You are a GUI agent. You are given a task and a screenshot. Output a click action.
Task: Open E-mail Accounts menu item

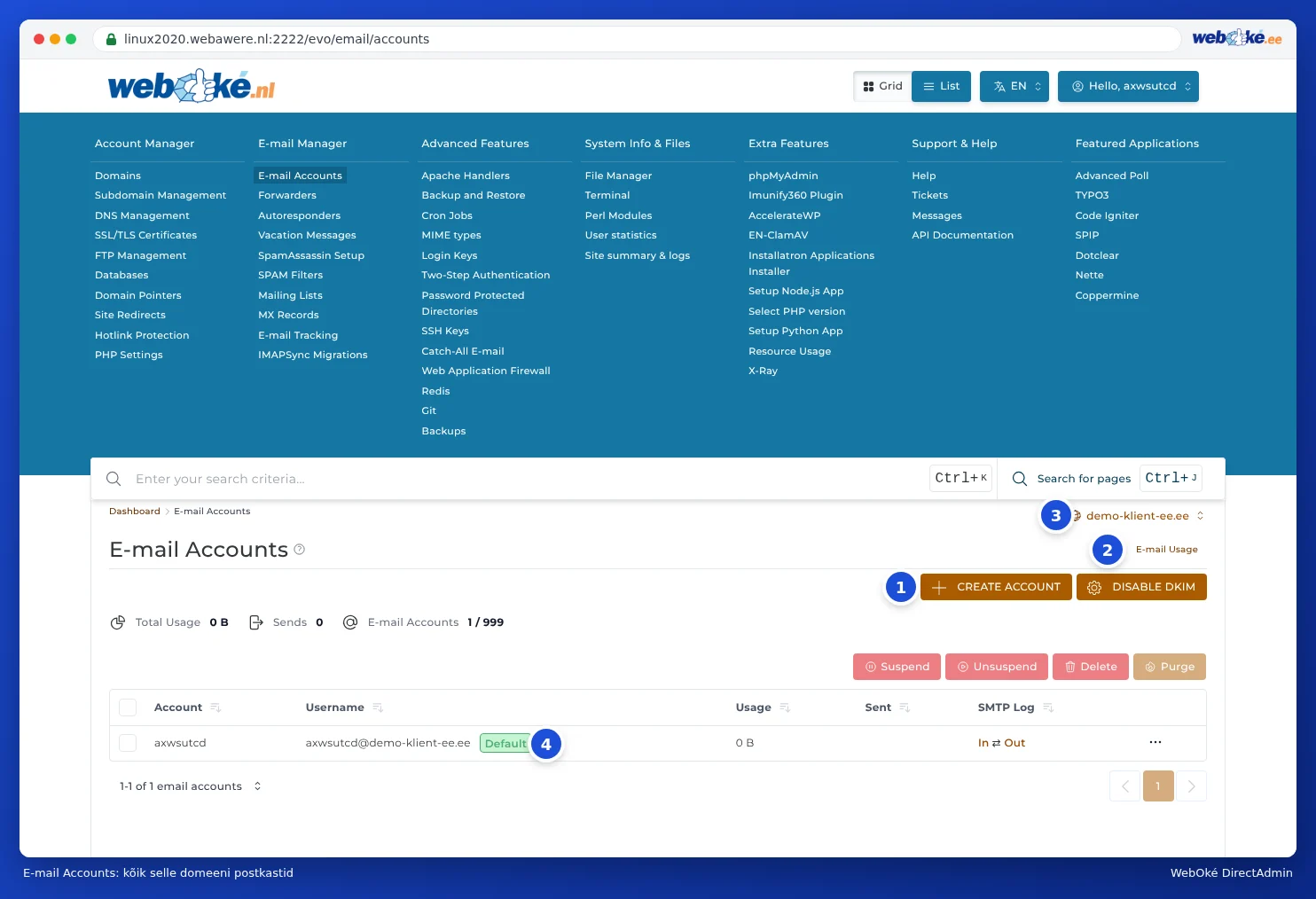coord(300,176)
